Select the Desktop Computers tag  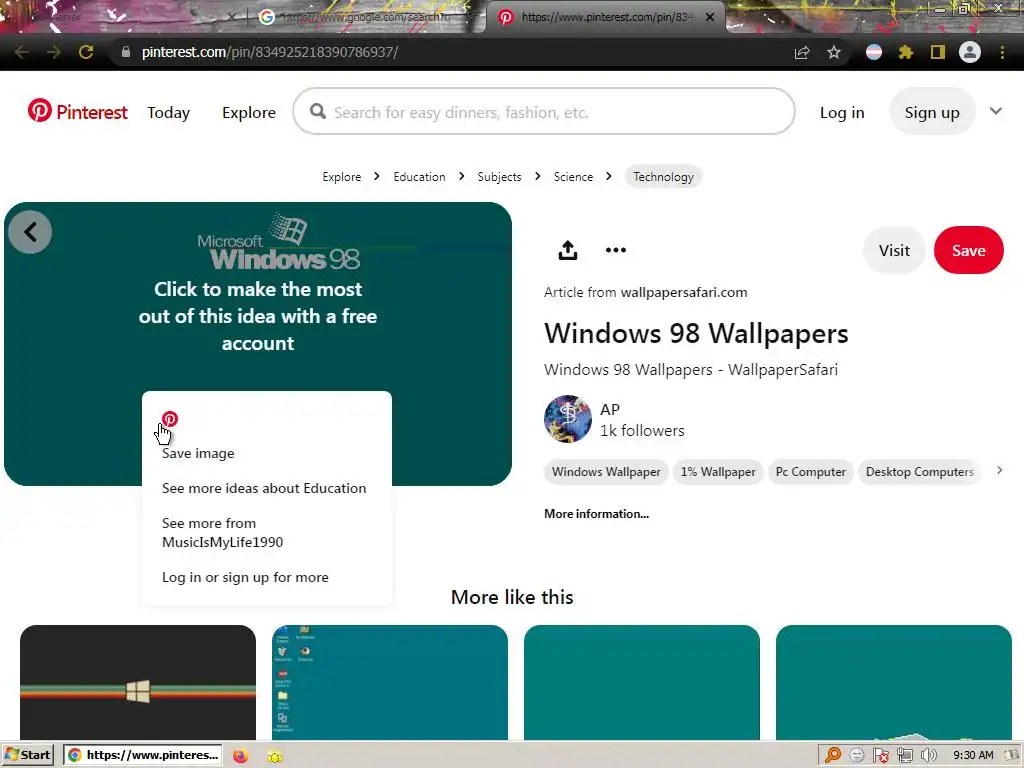tap(920, 472)
